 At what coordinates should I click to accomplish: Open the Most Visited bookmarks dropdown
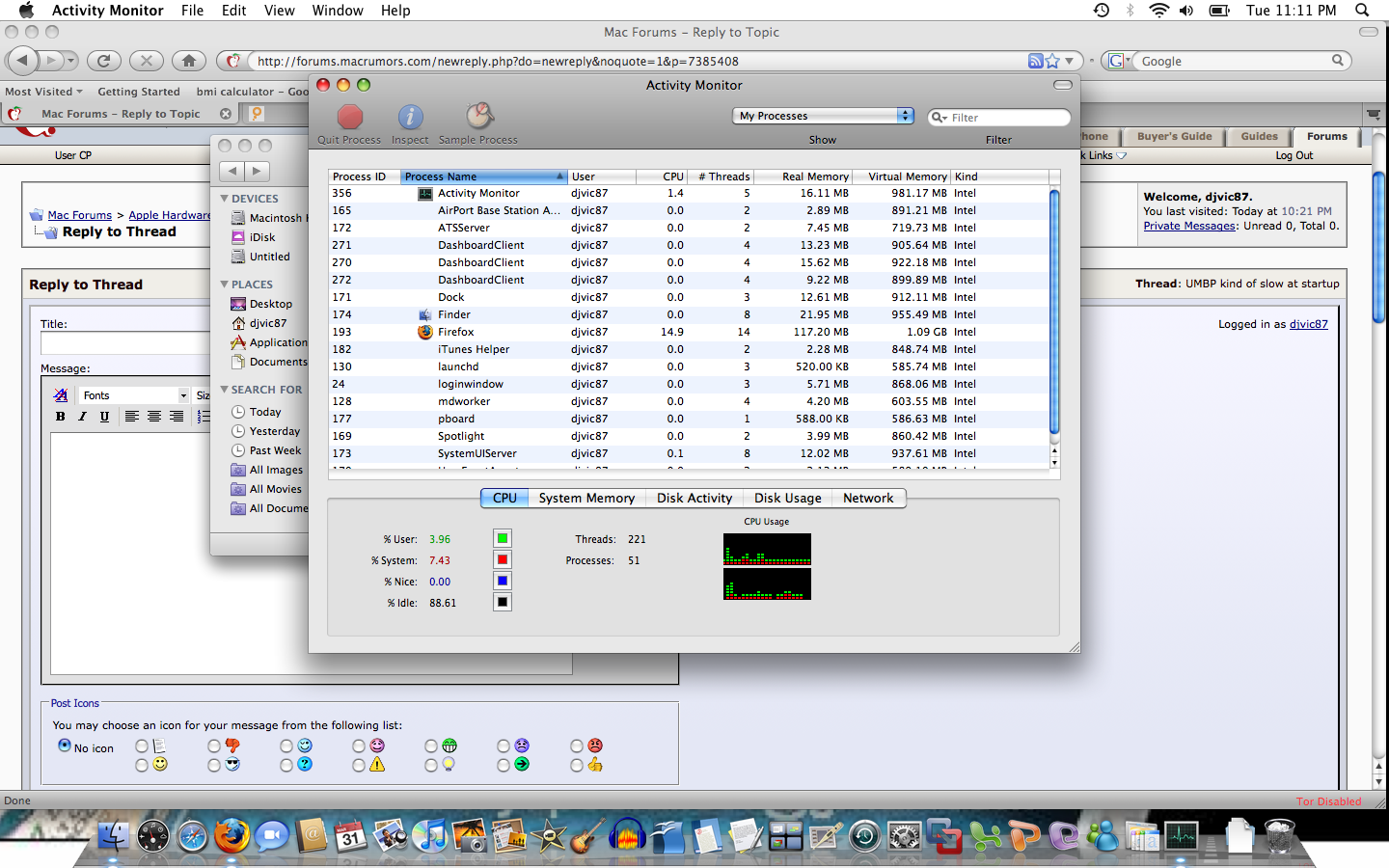[x=43, y=92]
